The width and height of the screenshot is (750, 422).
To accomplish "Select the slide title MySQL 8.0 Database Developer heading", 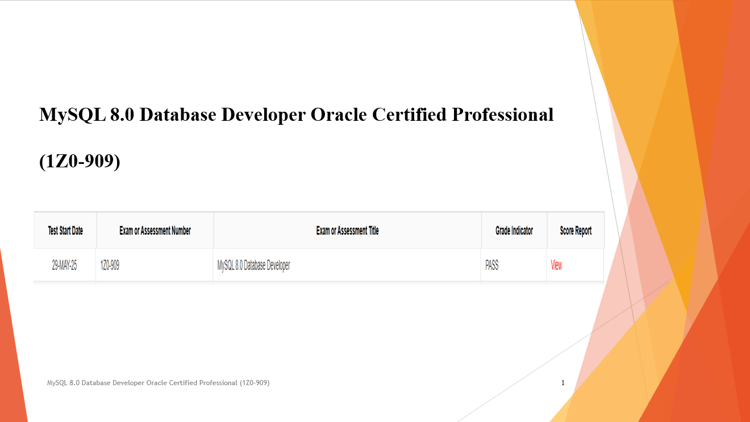I will click(x=296, y=115).
